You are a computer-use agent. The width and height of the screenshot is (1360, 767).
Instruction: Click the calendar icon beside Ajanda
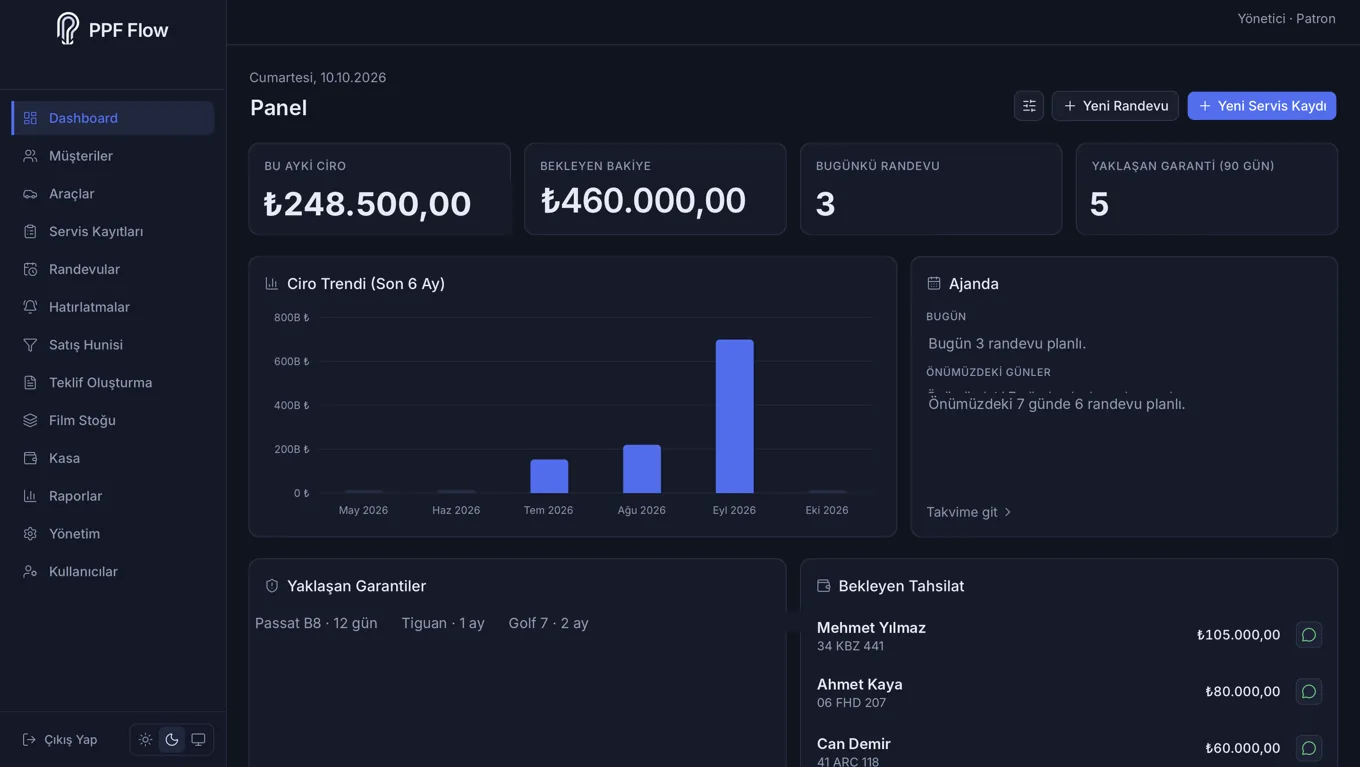[934, 284]
